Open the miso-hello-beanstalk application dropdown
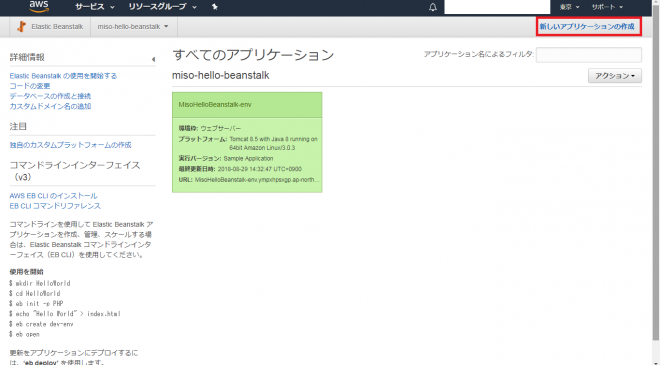660x365 pixels. click(133, 27)
